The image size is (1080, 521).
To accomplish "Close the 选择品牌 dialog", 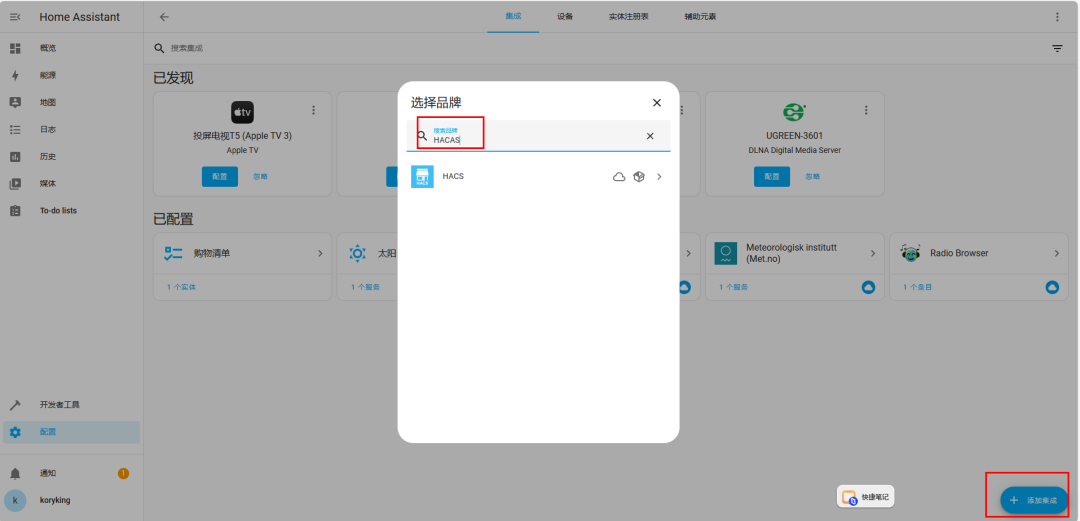I will 656,103.
